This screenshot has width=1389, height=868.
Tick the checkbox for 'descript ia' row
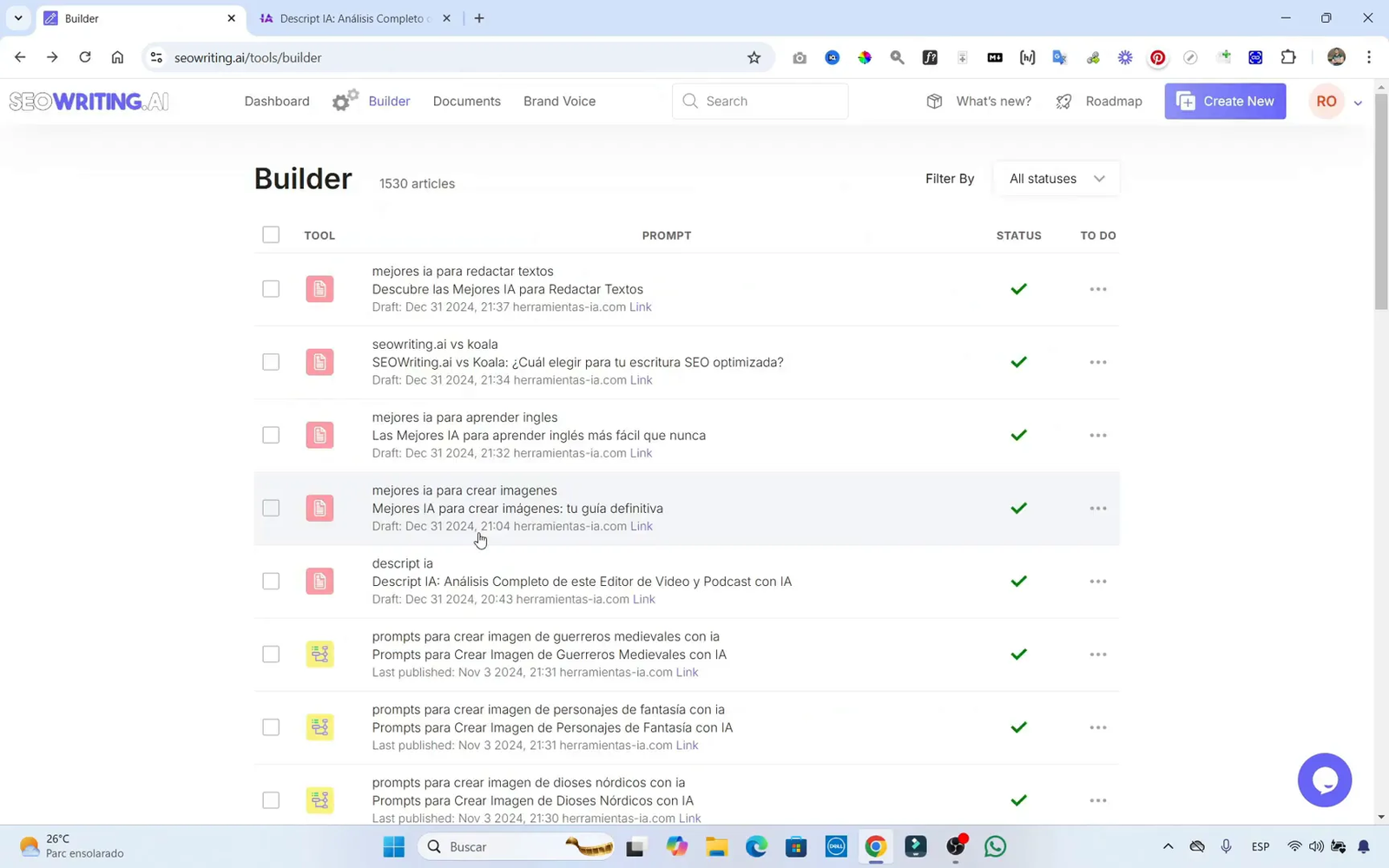click(270, 581)
